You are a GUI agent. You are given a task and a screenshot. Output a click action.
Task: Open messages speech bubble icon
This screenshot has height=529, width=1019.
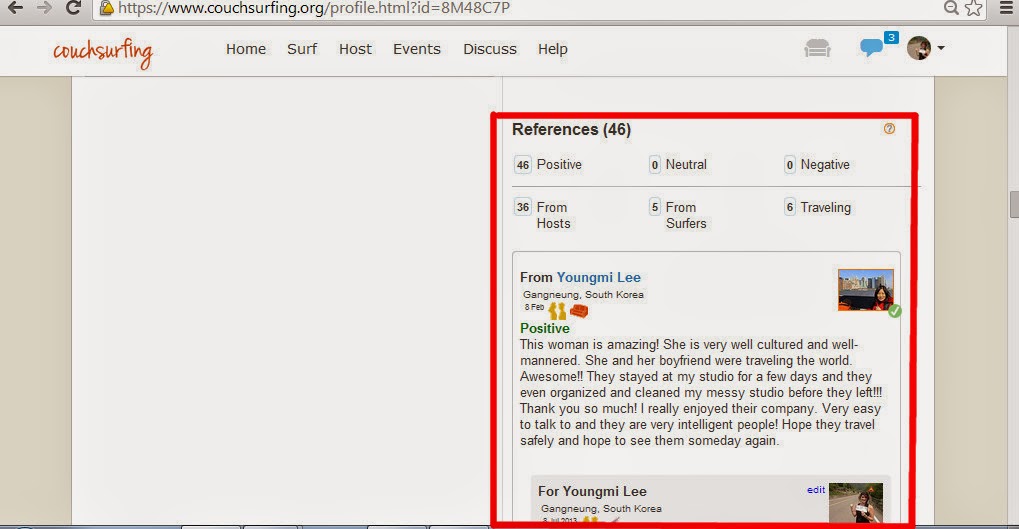point(871,47)
